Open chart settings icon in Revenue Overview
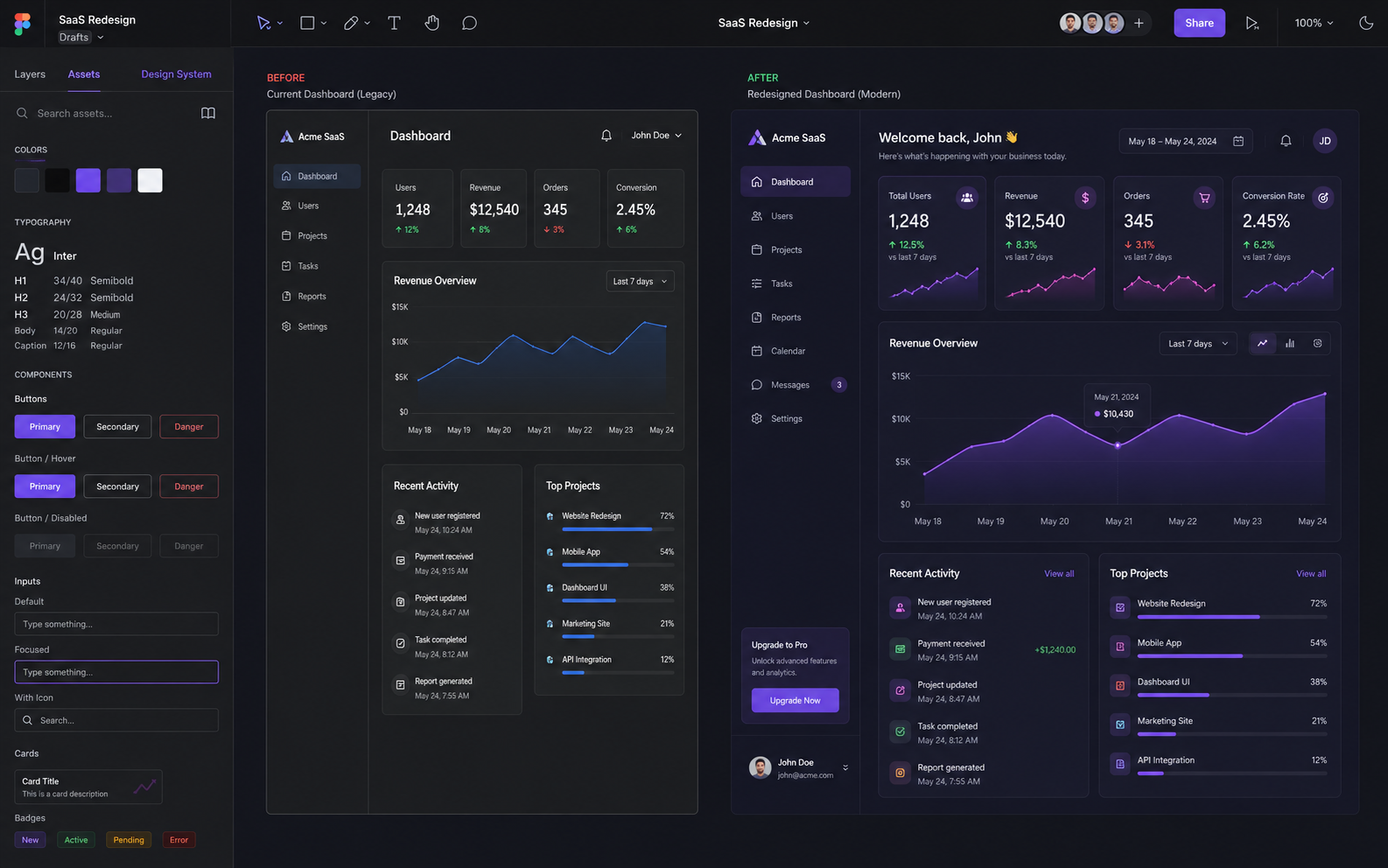 [1317, 344]
